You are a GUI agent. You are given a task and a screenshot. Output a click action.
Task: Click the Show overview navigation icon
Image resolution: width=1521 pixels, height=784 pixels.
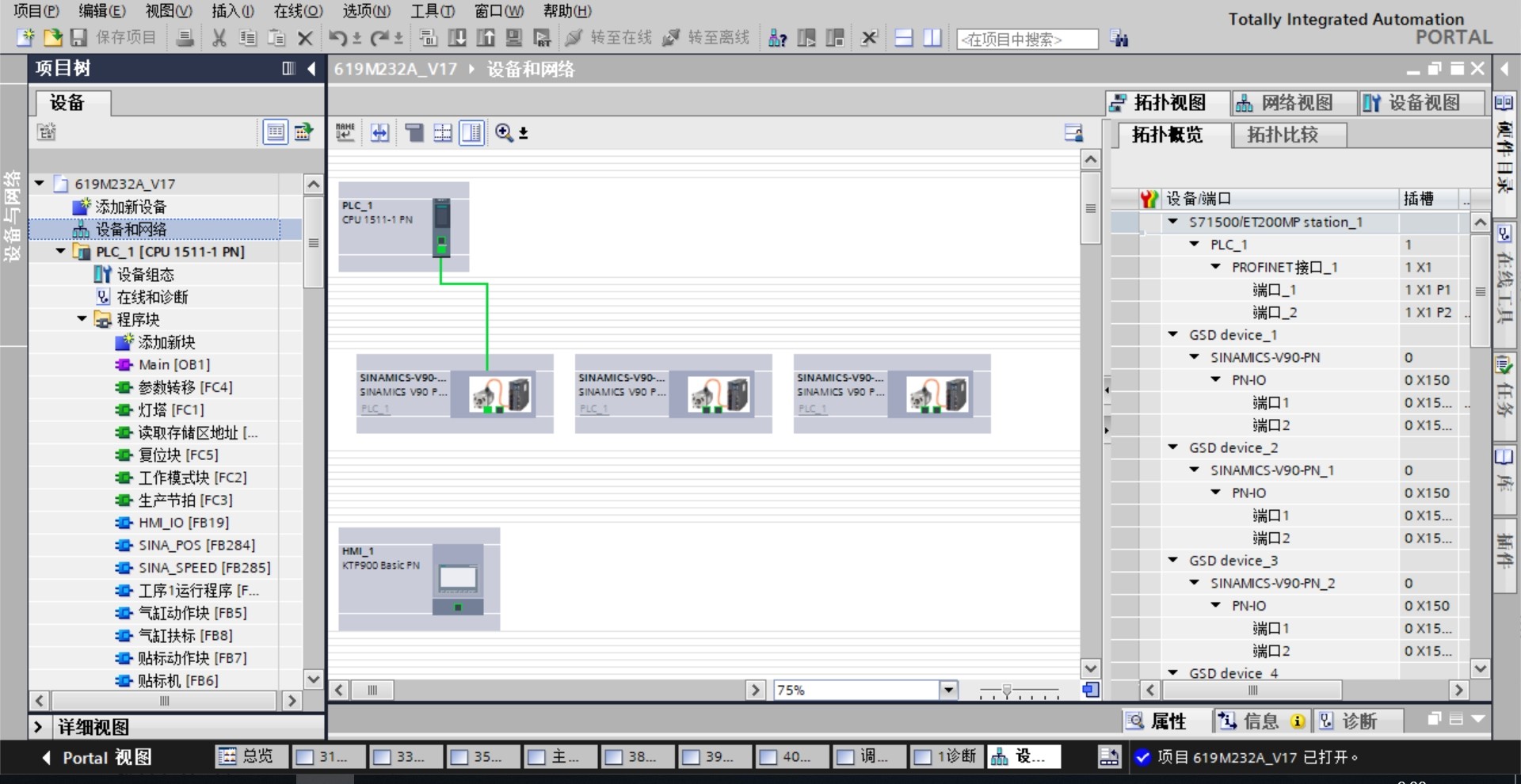pyautogui.click(x=1091, y=690)
